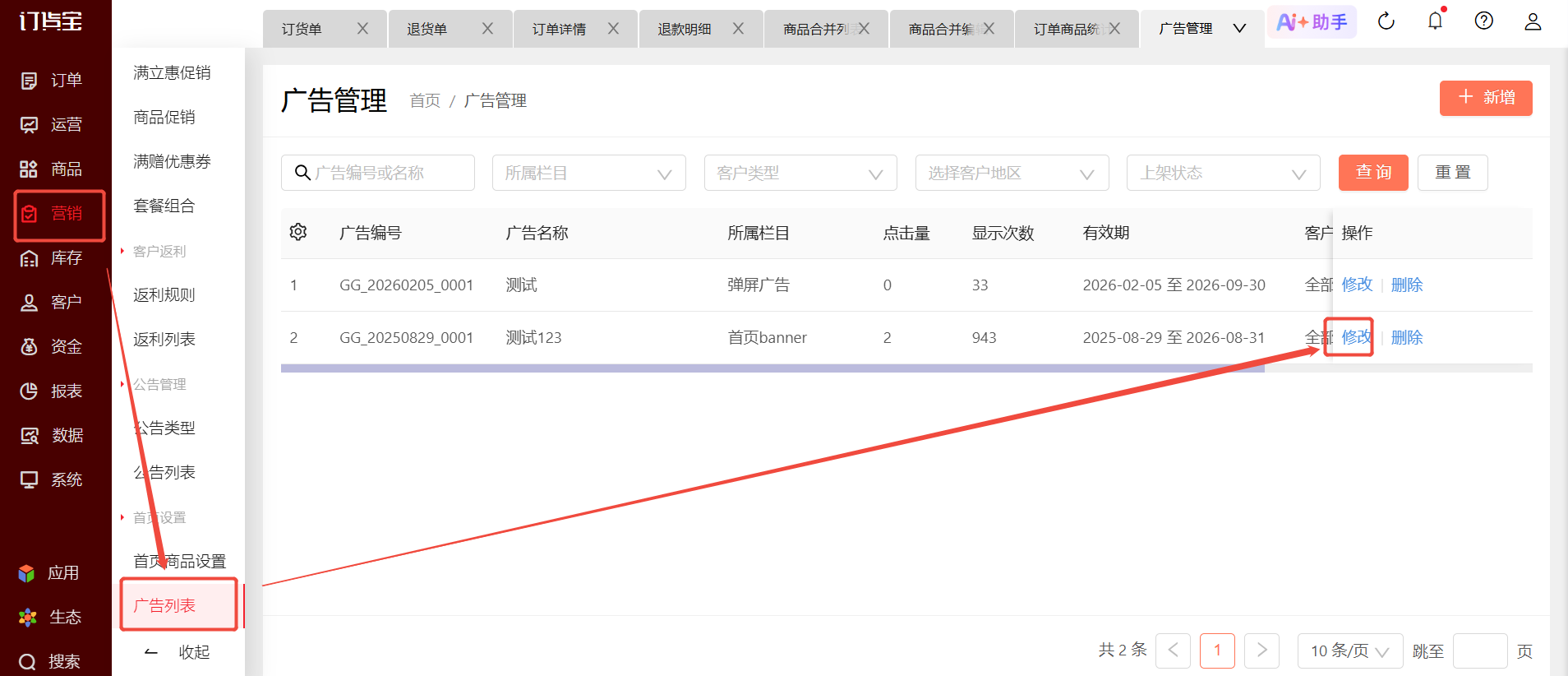Open the 资金 sidebar module
The width and height of the screenshot is (1568, 676).
pyautogui.click(x=51, y=346)
